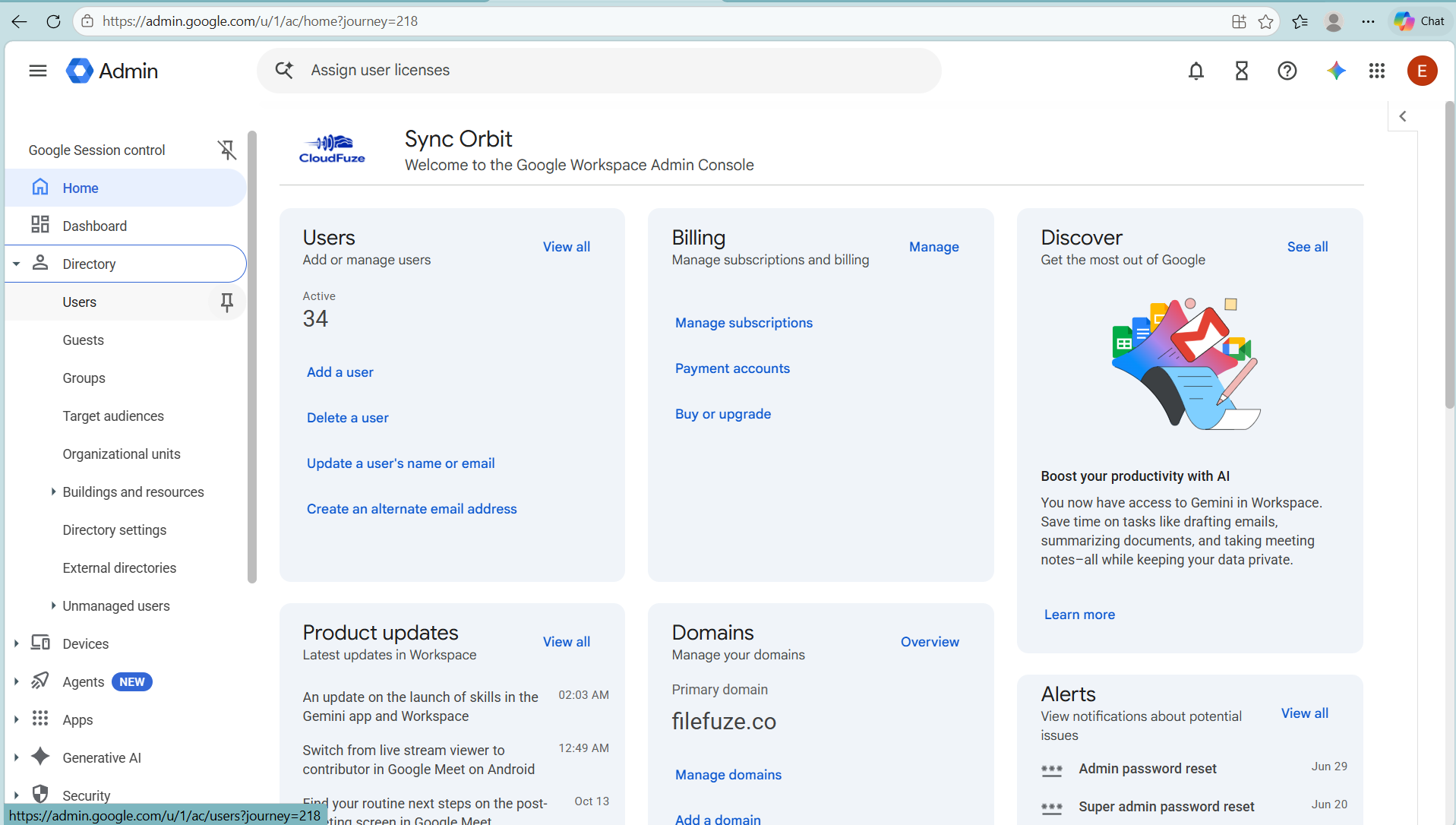Viewport: 1456px width, 825px height.
Task: Launch the Gemini sparkle icon
Action: pos(1336,71)
